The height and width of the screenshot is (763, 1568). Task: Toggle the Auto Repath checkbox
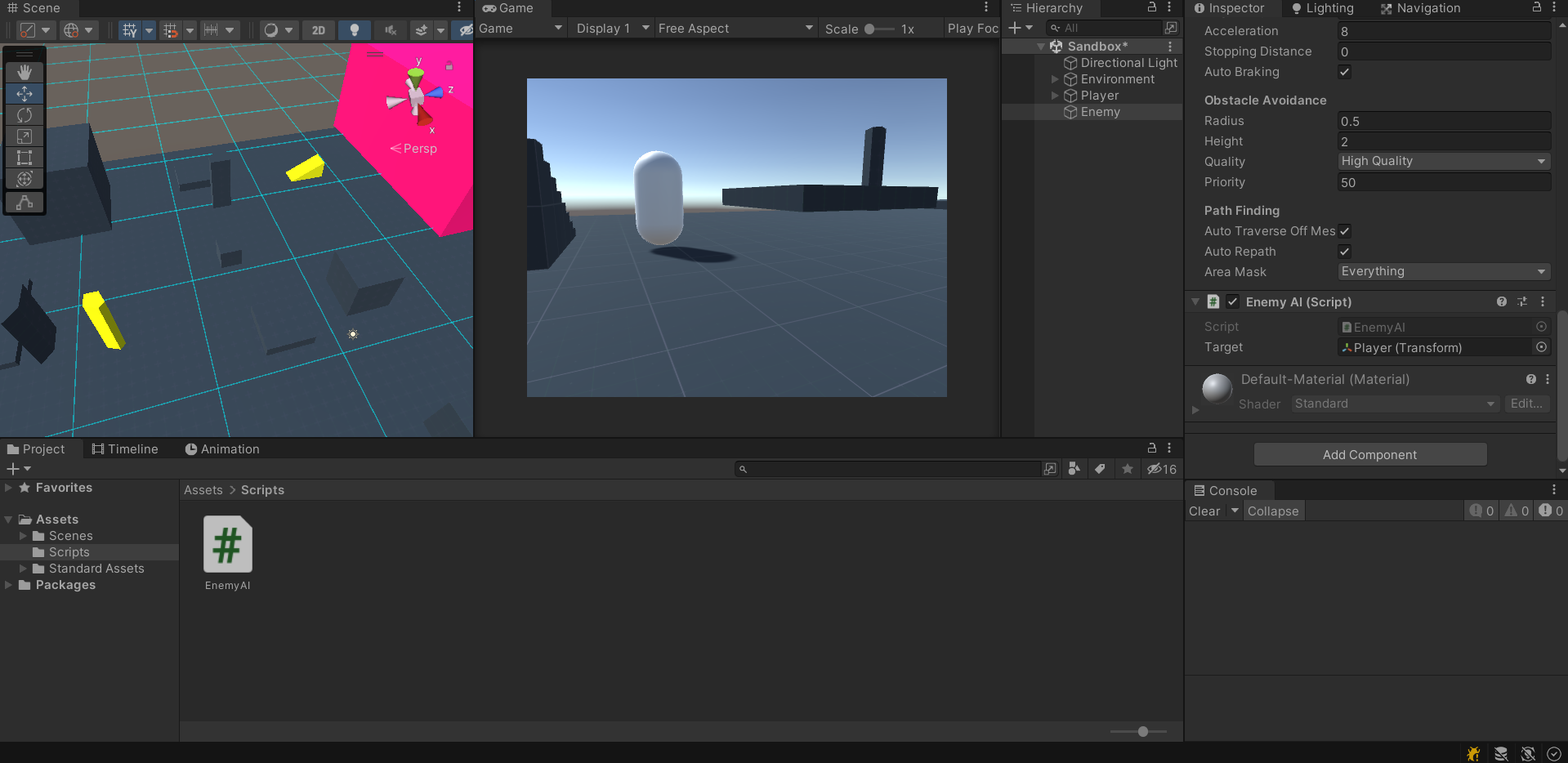coord(1344,252)
